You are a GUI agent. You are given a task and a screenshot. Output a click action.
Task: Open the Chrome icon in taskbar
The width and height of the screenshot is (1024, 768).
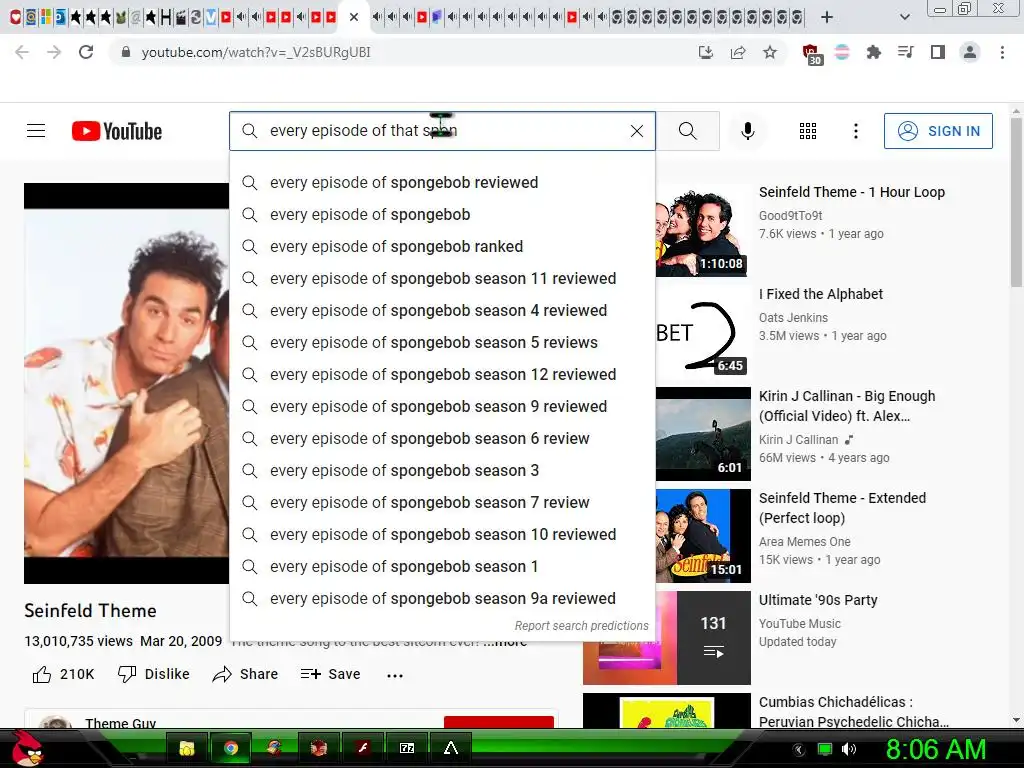(x=231, y=748)
